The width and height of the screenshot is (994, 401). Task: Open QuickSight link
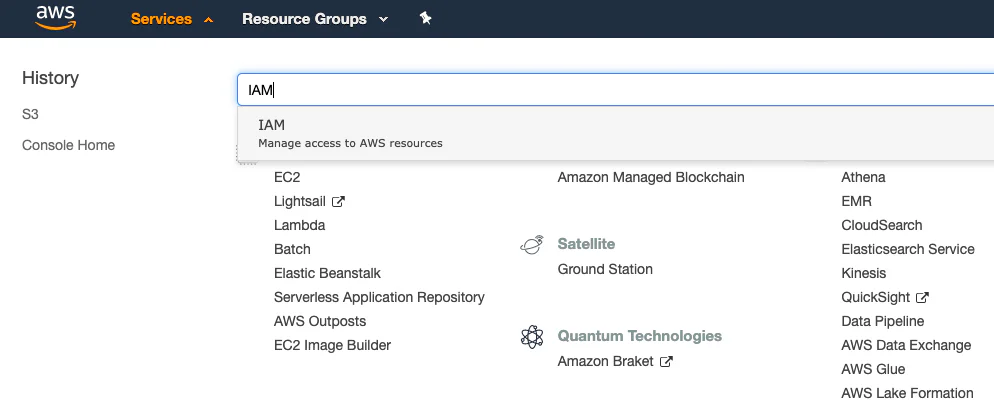[x=875, y=297]
